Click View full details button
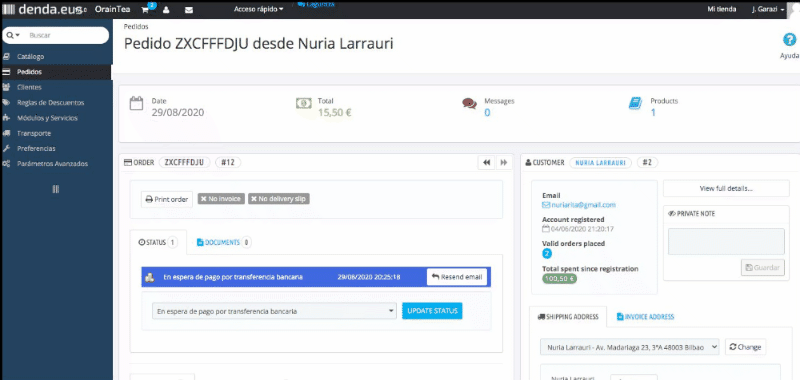This screenshot has width=800, height=380. point(726,188)
